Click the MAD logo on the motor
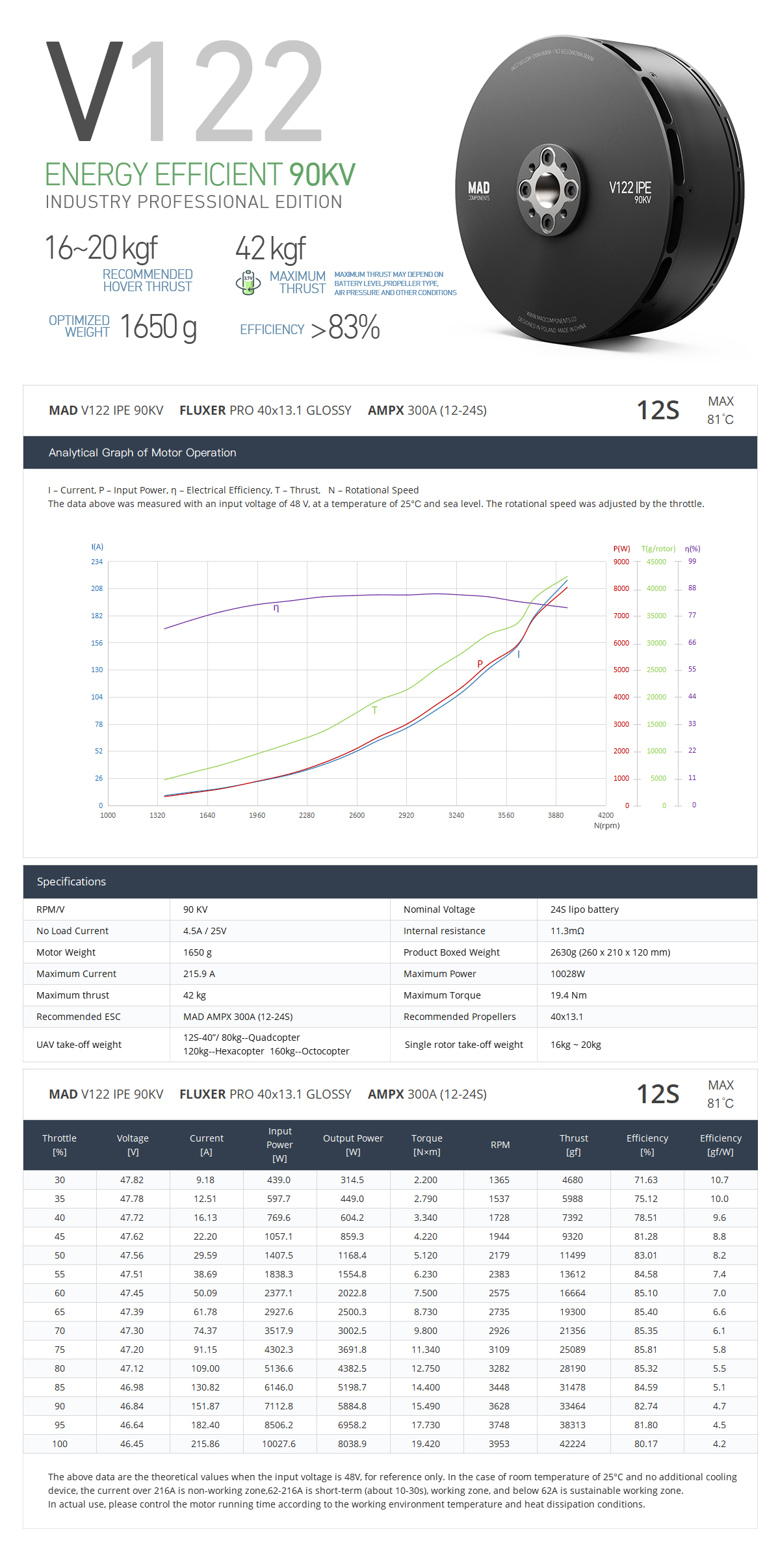This screenshot has height=1568, width=780. (479, 189)
